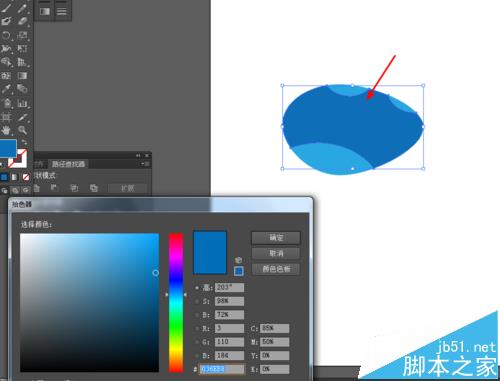Select the G green radio button

[x=197, y=342]
